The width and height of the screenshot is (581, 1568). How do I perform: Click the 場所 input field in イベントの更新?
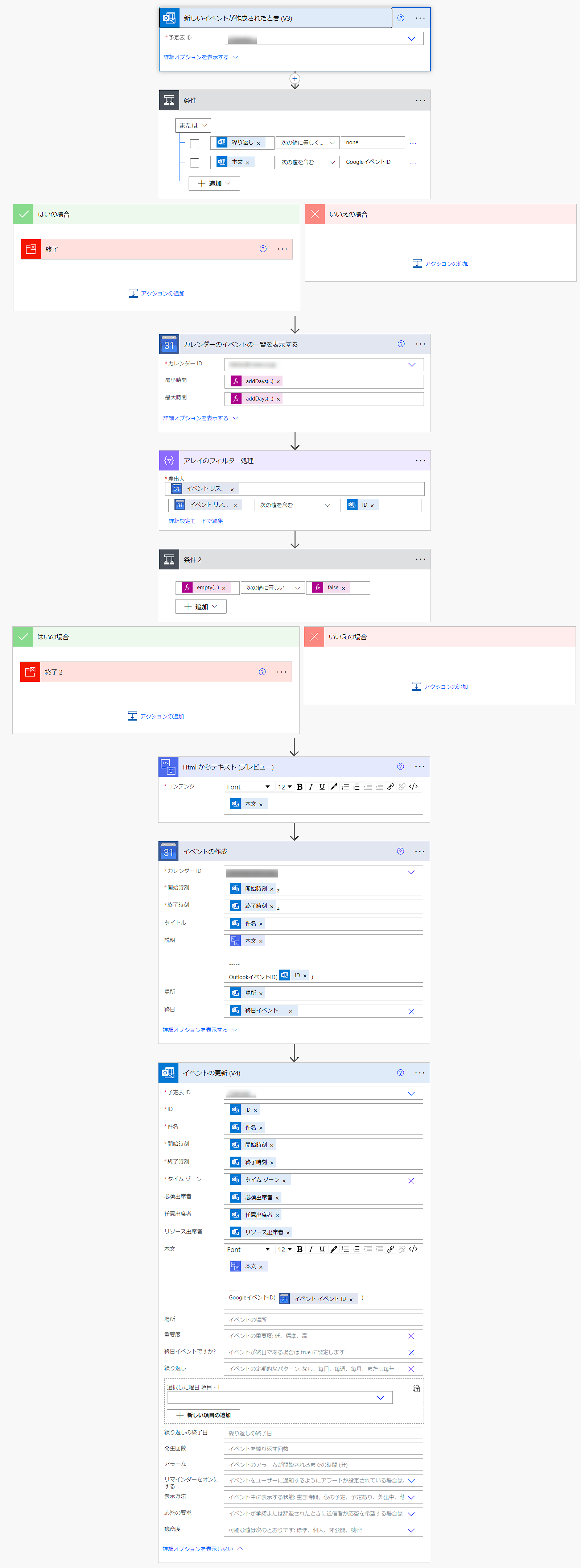click(x=324, y=1320)
